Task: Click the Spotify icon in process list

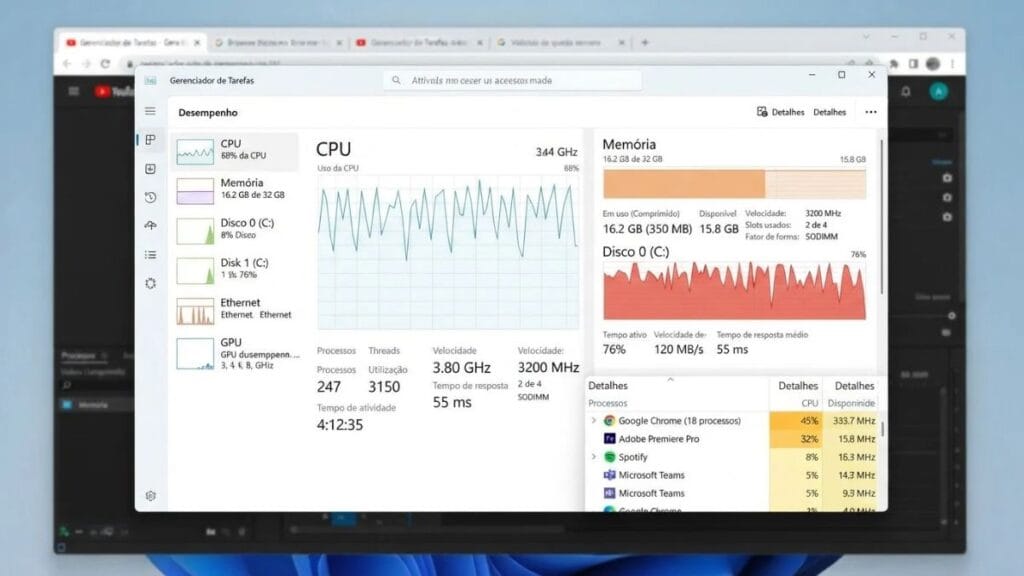Action: pyautogui.click(x=609, y=457)
